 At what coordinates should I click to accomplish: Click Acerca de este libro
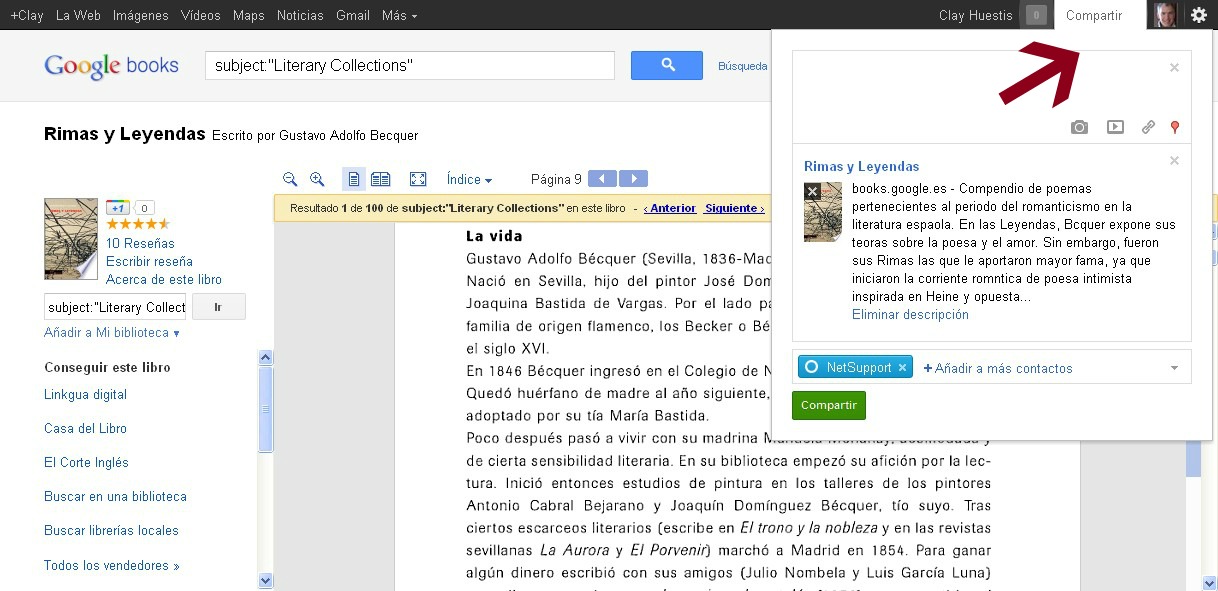point(164,279)
